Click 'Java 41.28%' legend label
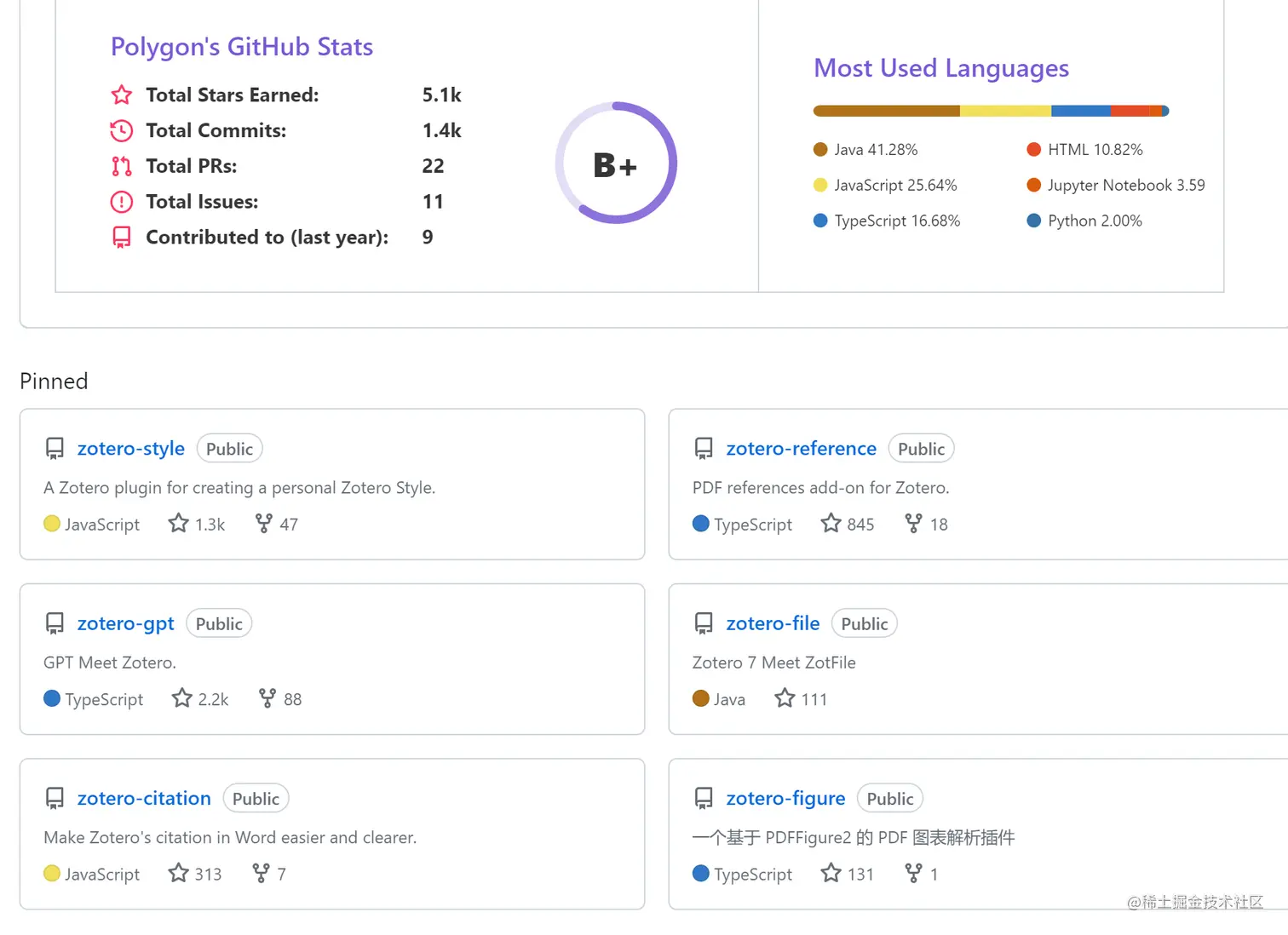 (876, 150)
